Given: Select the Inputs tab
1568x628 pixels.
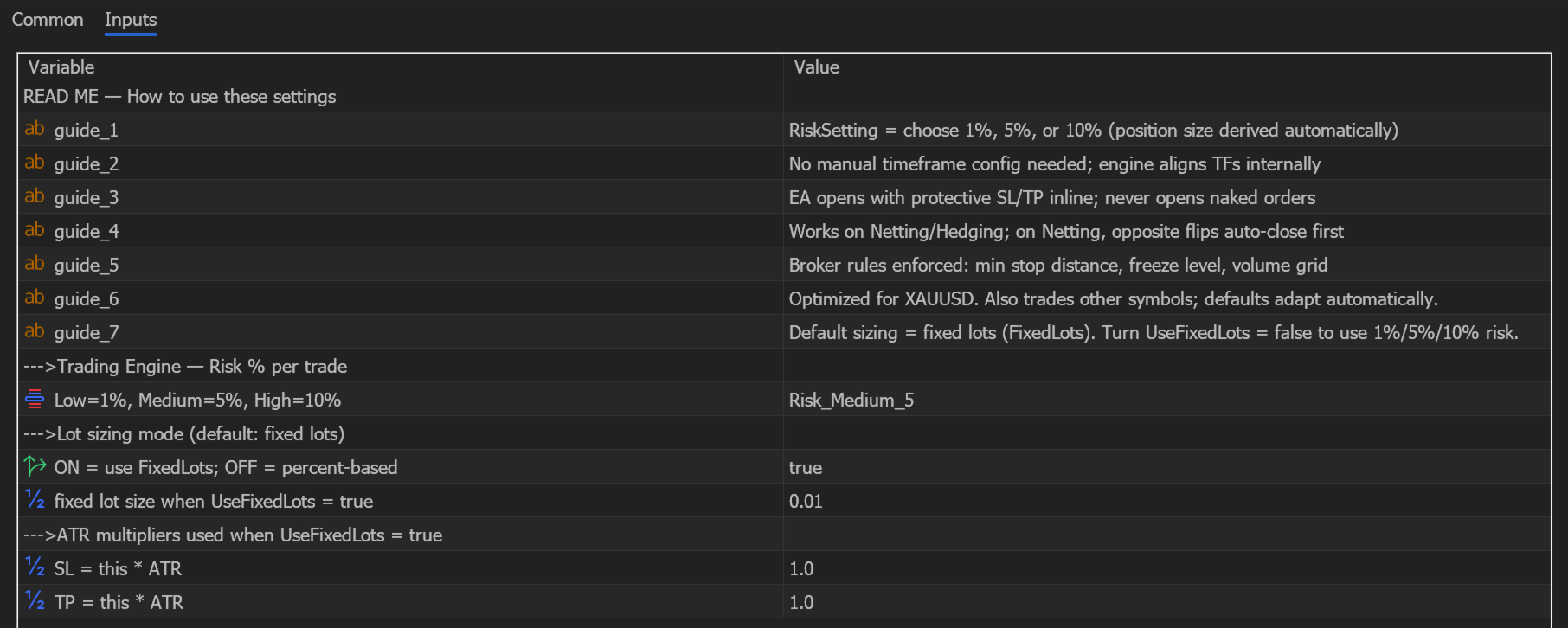Looking at the screenshot, I should (x=131, y=20).
